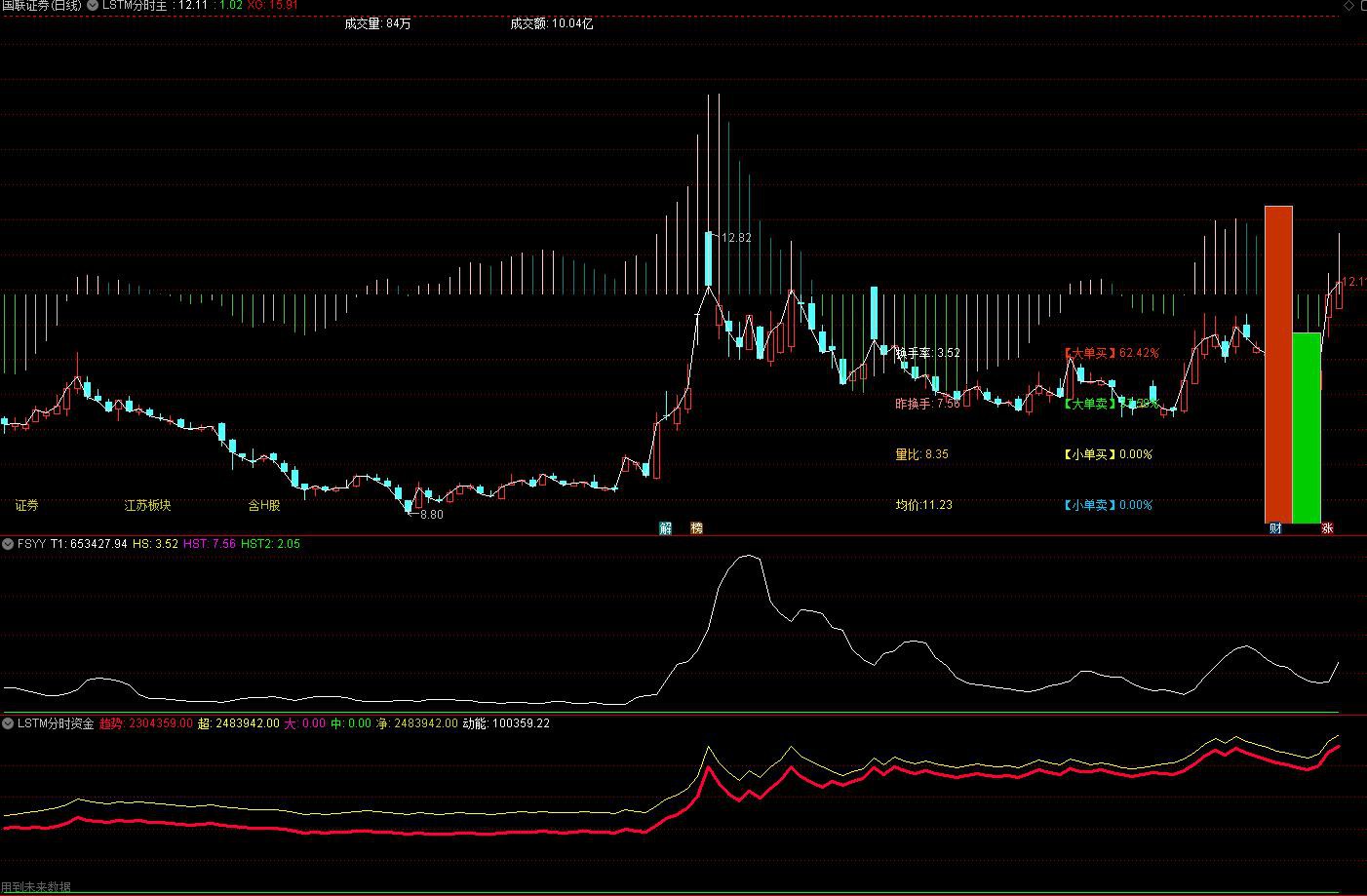The height and width of the screenshot is (896, 1367).
Task: Click the 解 event marker icon
Action: click(x=666, y=527)
